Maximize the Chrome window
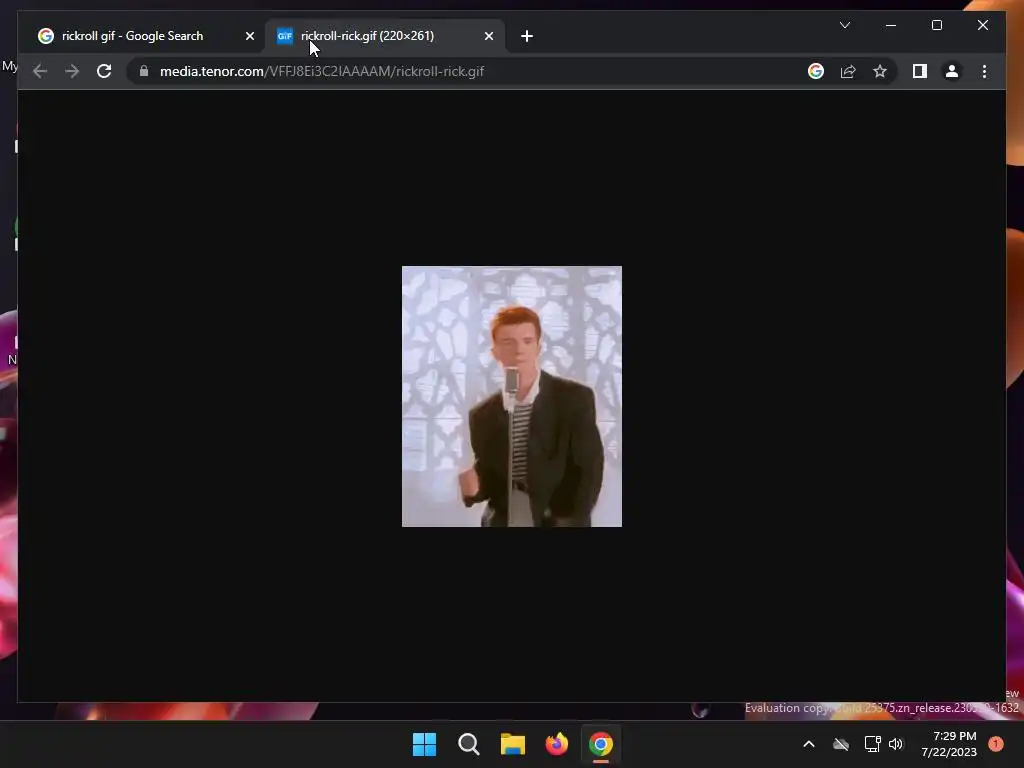Viewport: 1024px width, 768px height. [x=936, y=25]
